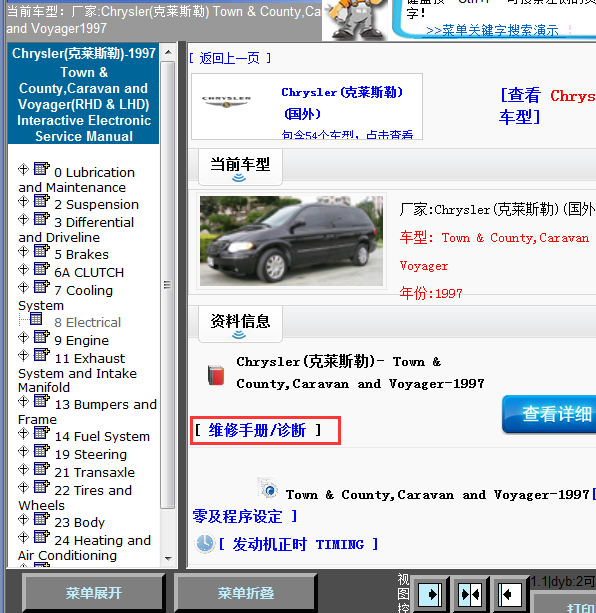Click the black minivan photo

[291, 241]
